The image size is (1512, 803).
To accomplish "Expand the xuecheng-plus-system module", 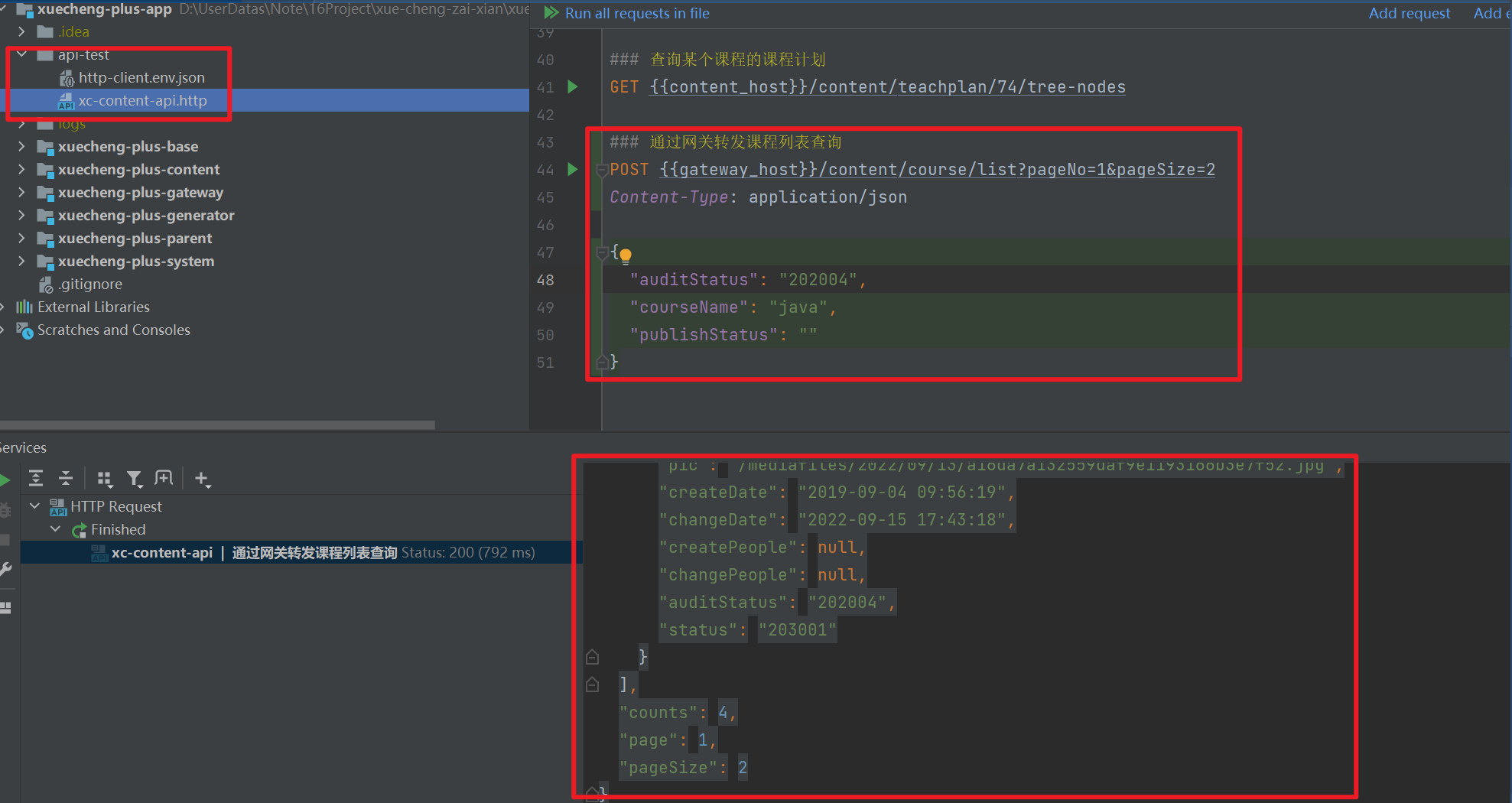I will click(21, 261).
